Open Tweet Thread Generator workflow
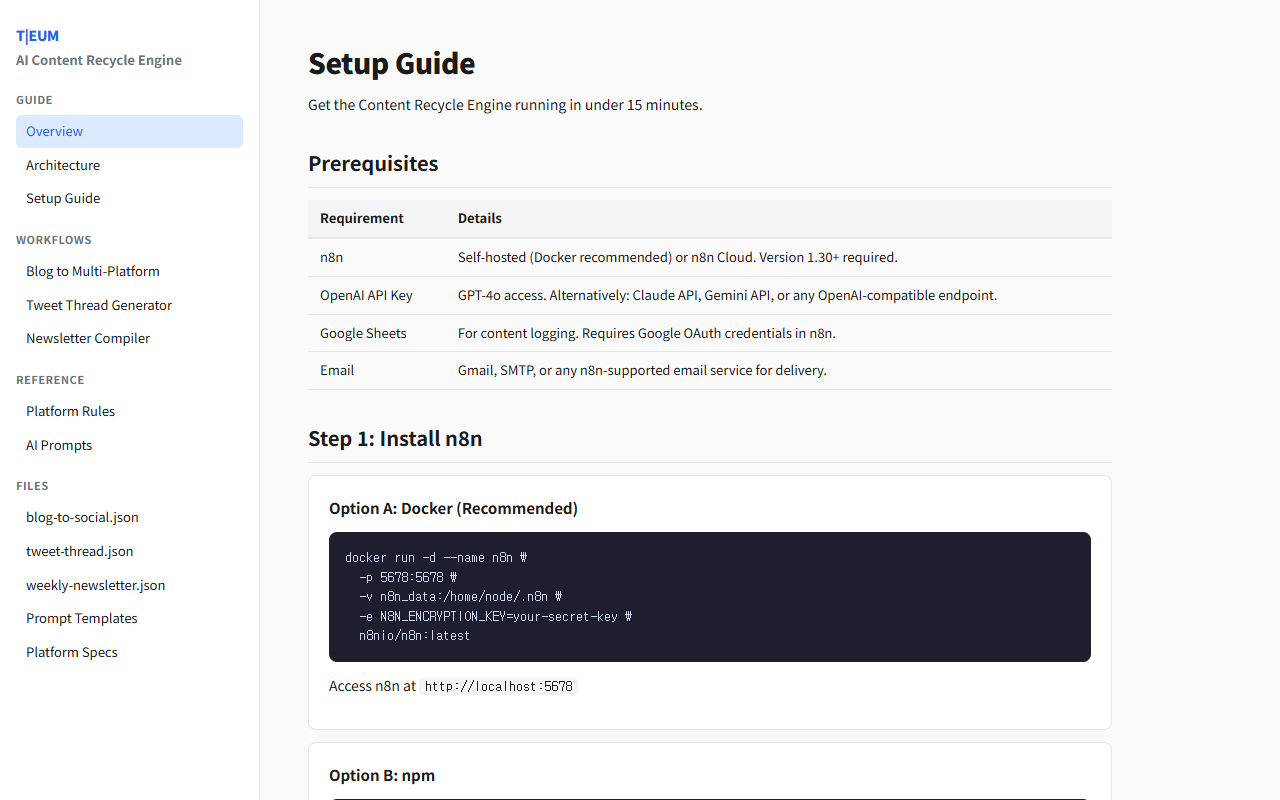 point(99,305)
